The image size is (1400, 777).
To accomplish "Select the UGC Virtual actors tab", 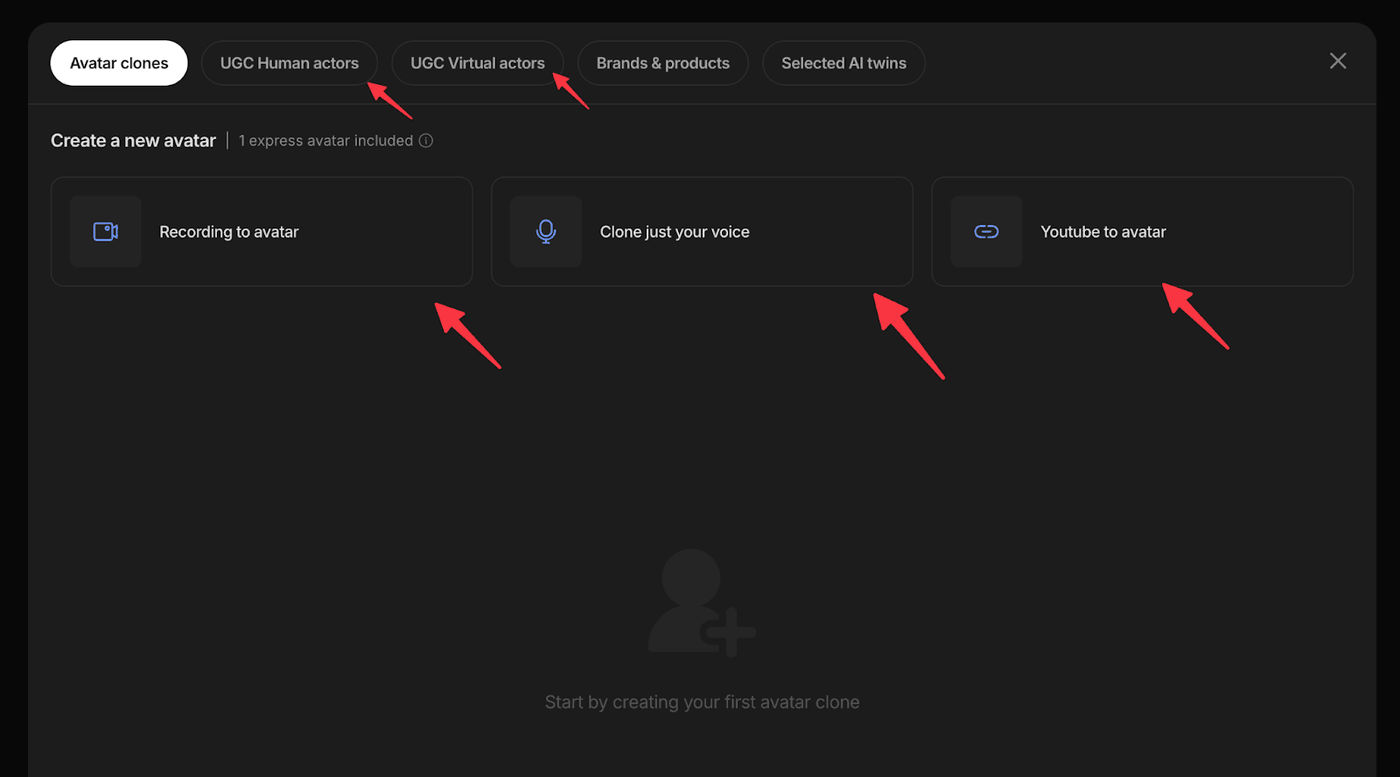I will pyautogui.click(x=477, y=63).
